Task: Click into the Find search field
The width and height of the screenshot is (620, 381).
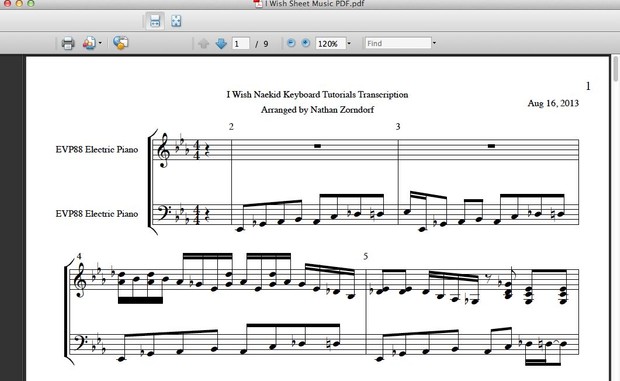Action: click(x=398, y=43)
